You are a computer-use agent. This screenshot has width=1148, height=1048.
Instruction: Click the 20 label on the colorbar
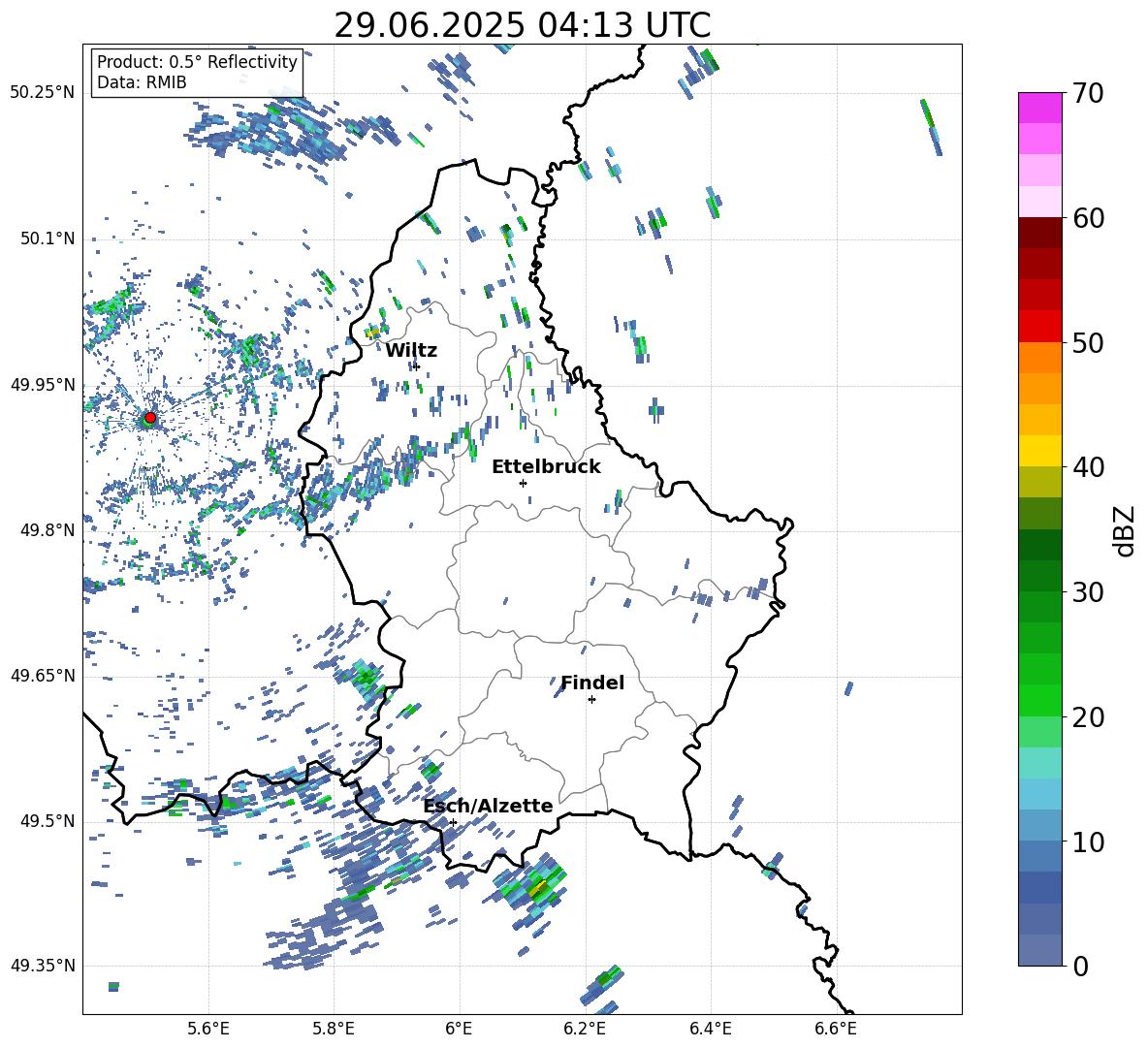click(1089, 716)
